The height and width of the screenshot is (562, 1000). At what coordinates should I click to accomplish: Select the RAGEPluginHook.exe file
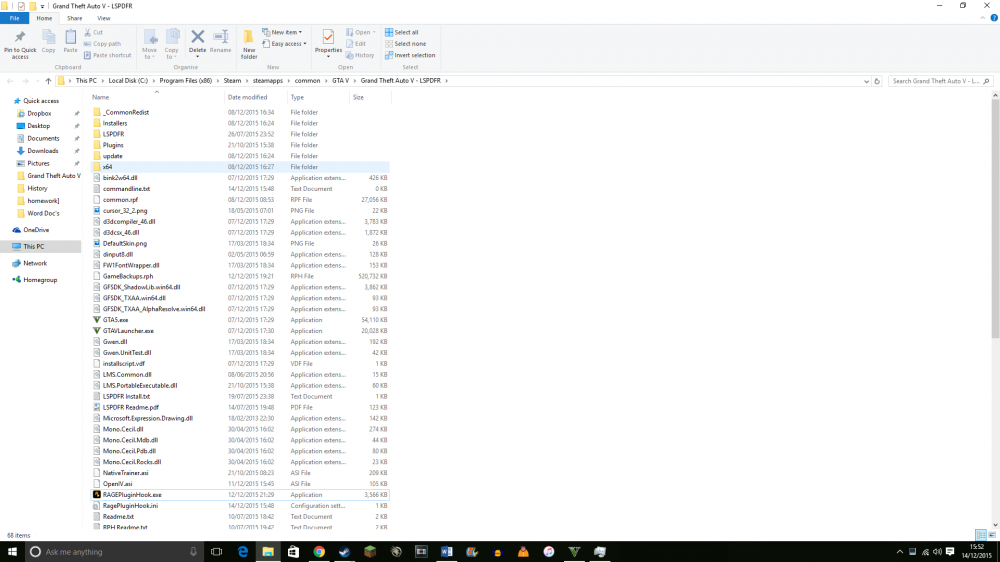point(240,494)
